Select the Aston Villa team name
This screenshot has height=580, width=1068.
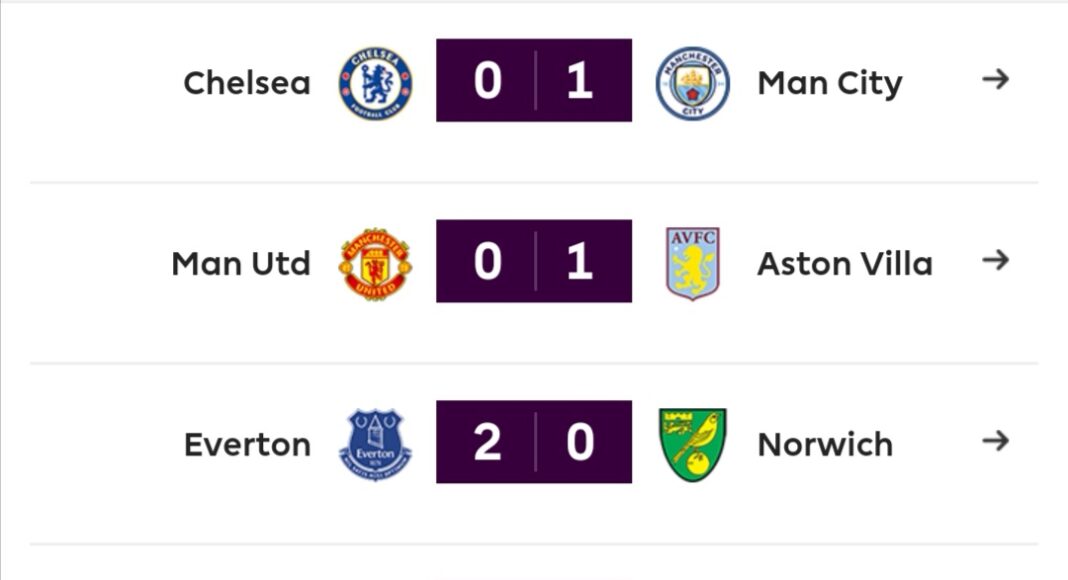pos(845,264)
